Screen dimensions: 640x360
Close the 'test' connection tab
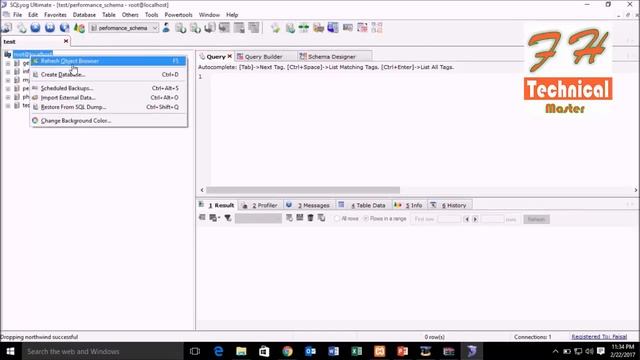pyautogui.click(x=66, y=41)
